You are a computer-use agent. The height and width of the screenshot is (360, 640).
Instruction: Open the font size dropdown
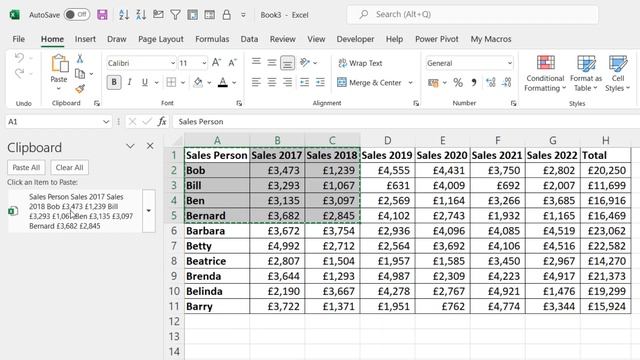[204, 63]
